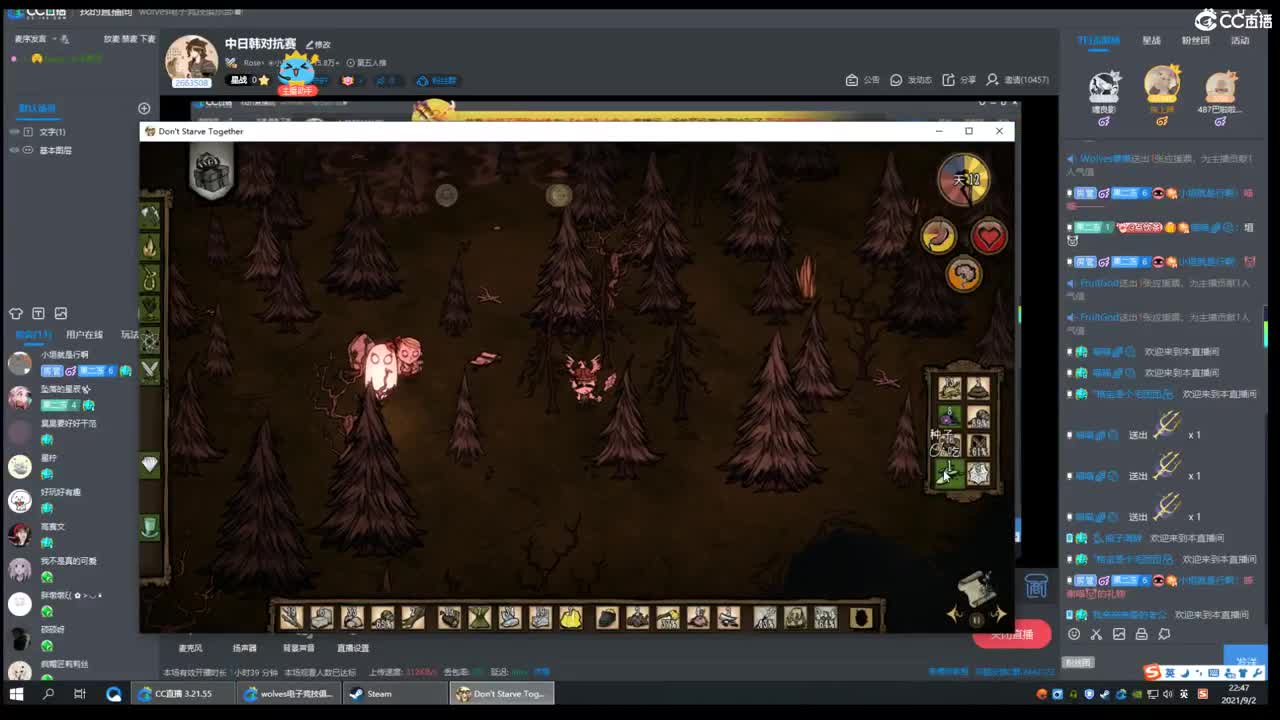Select the 用户在线 tab
The width and height of the screenshot is (1280, 720).
(x=84, y=335)
